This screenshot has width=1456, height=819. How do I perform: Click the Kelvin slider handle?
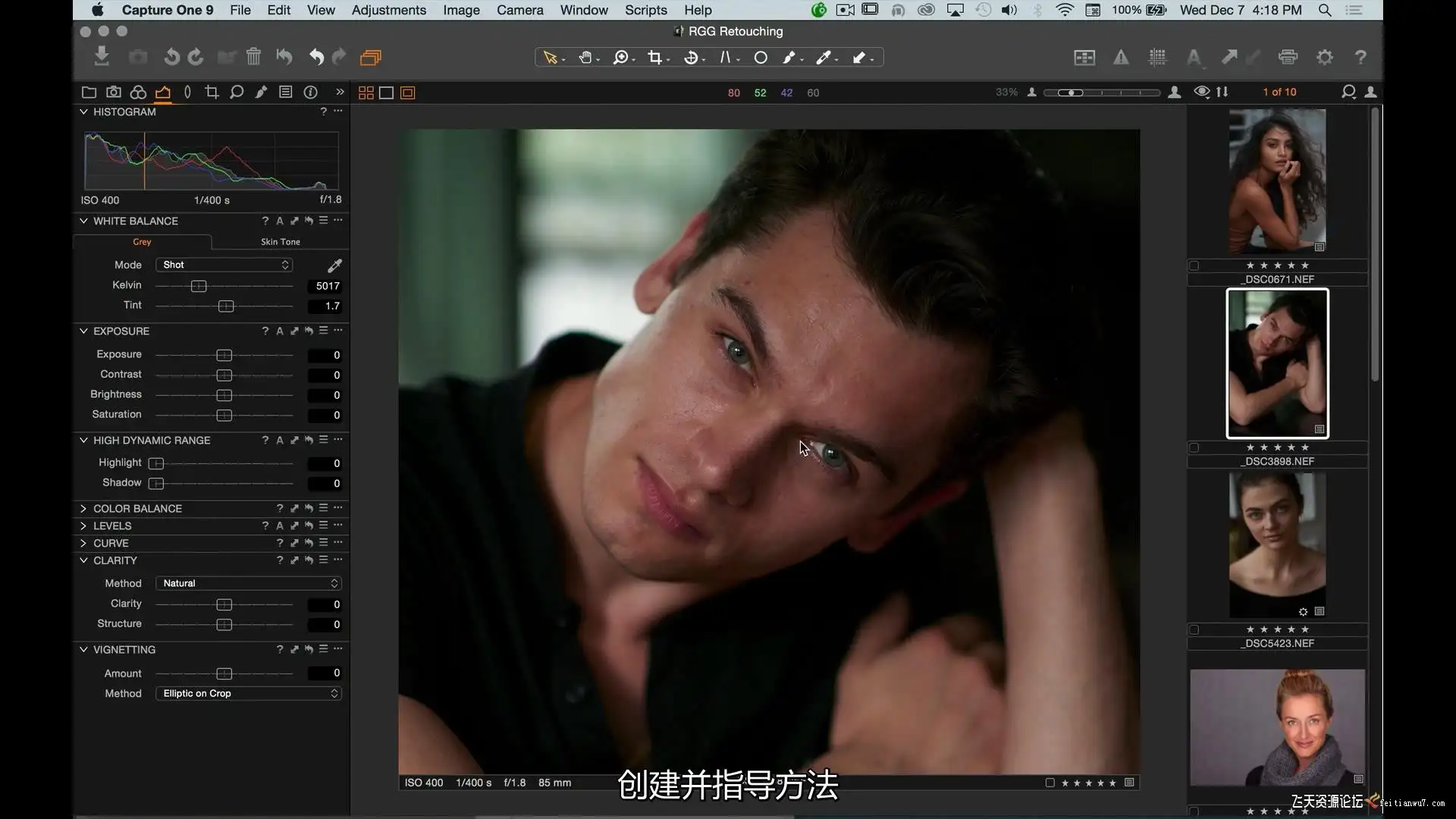(199, 286)
